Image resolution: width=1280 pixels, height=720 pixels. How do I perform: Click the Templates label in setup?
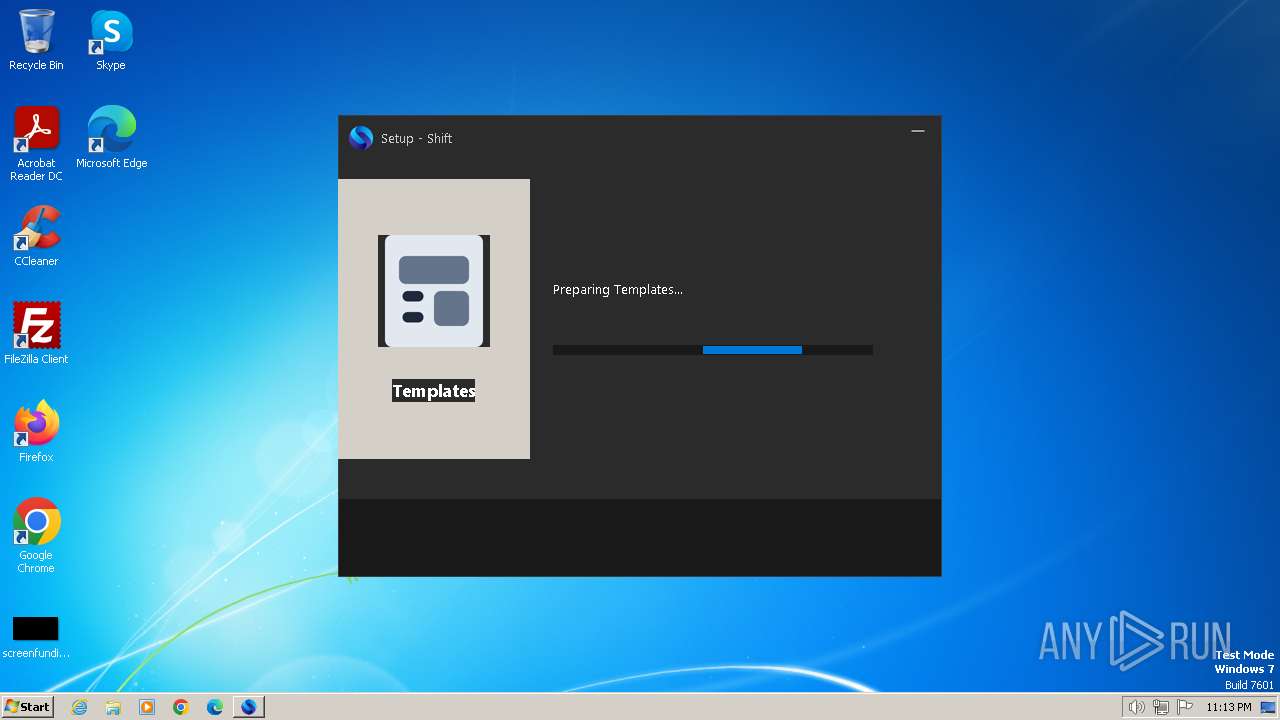tap(434, 391)
